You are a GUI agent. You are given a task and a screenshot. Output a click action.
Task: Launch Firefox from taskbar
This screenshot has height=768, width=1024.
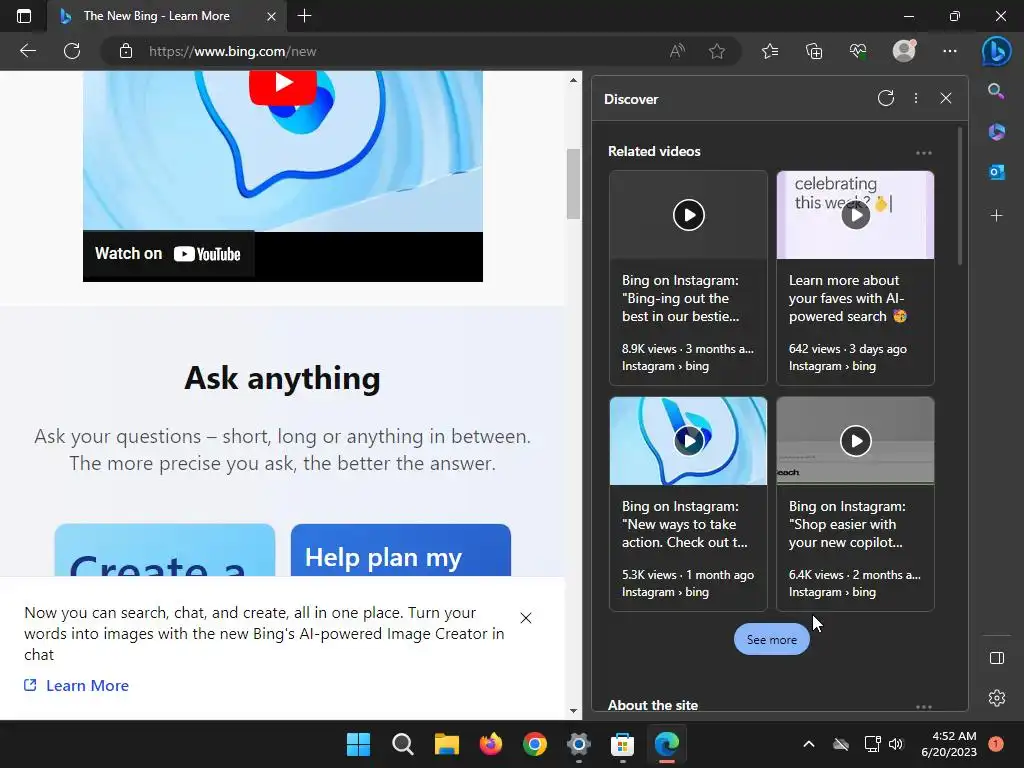click(x=490, y=744)
